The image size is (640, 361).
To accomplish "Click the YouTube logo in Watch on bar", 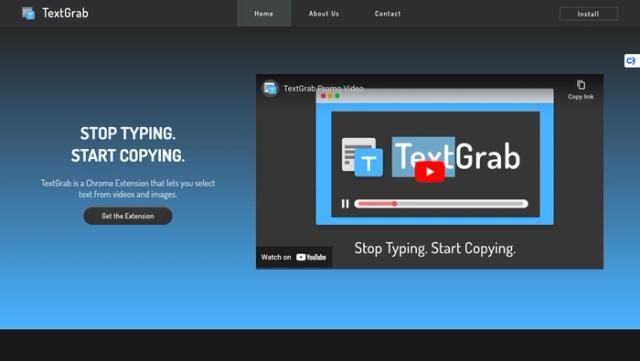I will click(311, 257).
